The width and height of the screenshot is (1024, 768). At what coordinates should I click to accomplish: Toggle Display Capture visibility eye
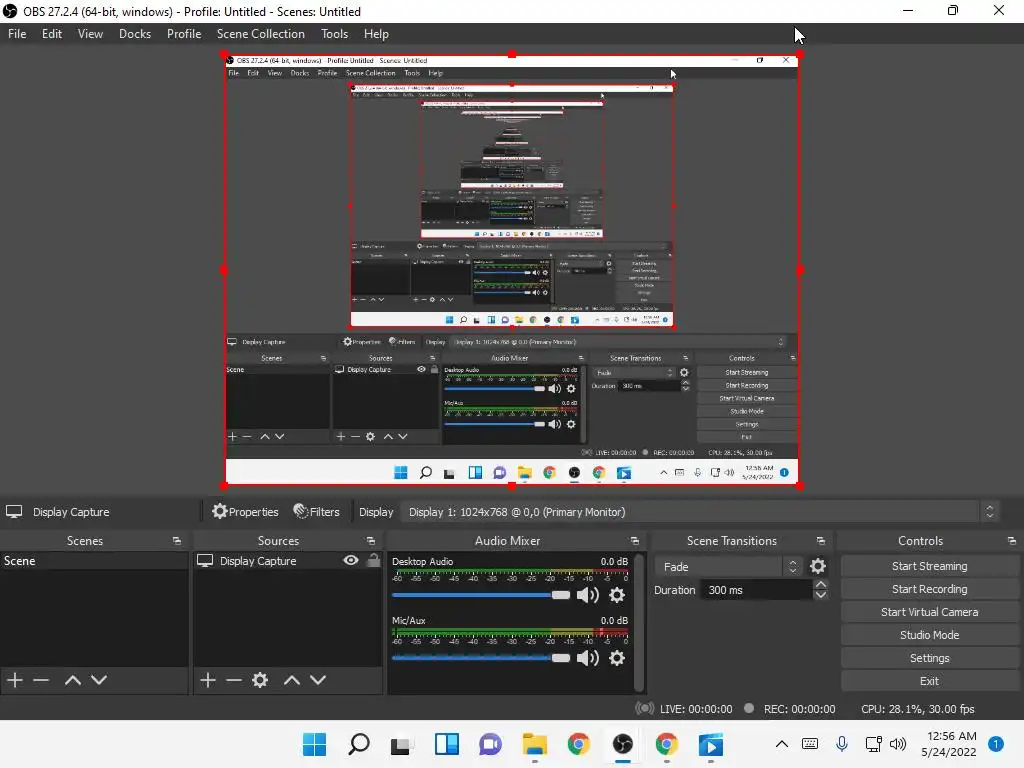[351, 560]
